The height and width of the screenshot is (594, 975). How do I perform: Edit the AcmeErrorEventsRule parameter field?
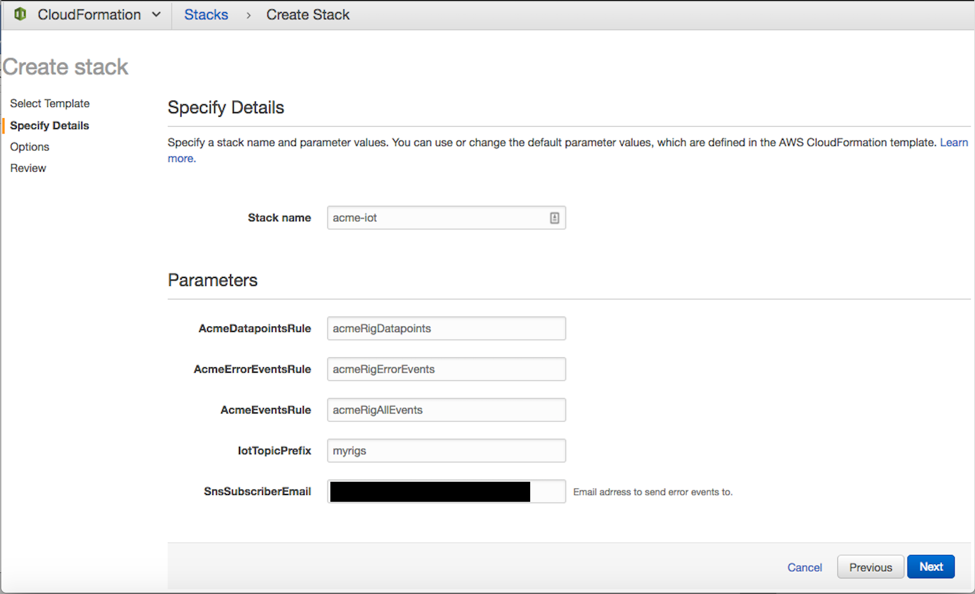(446, 369)
